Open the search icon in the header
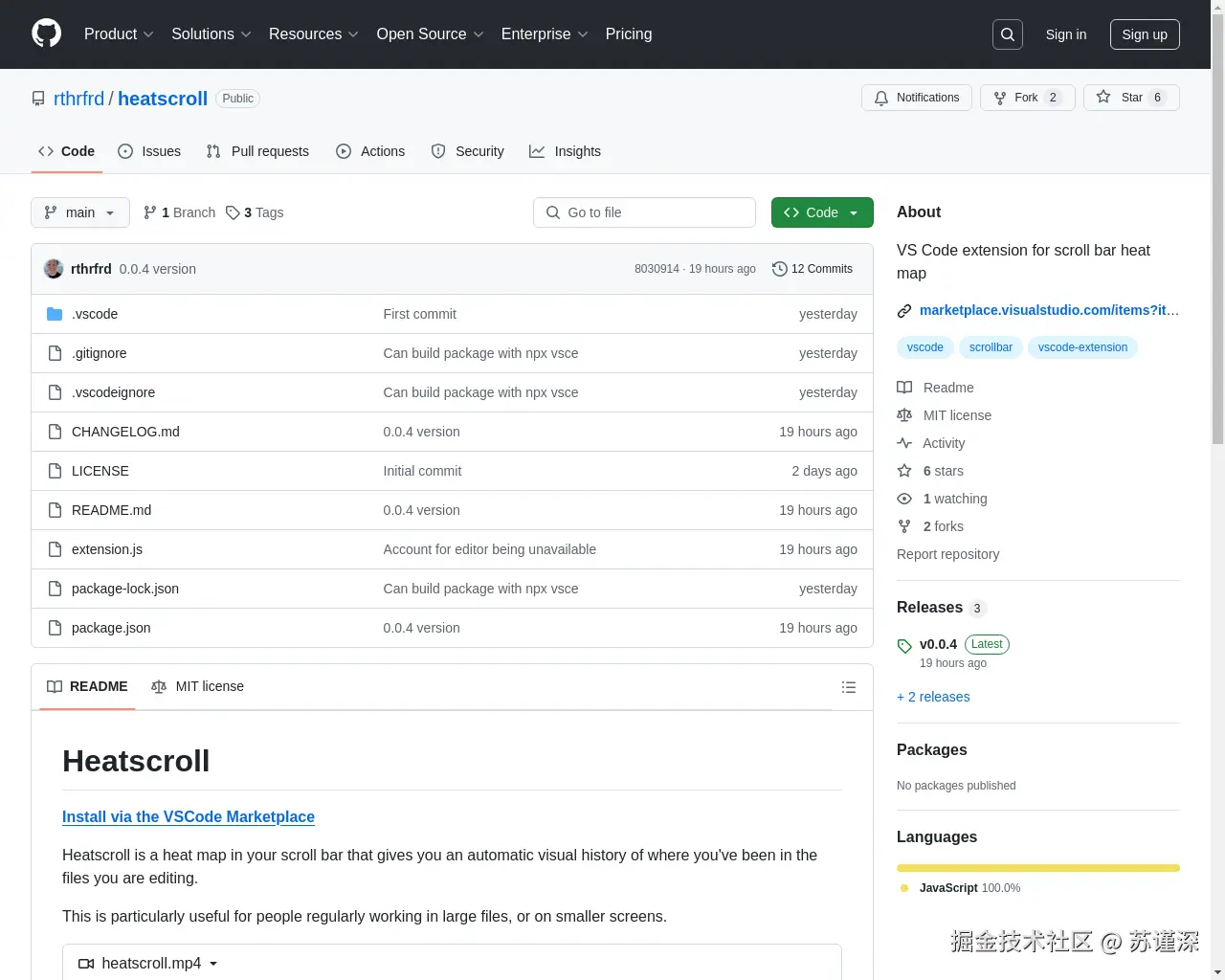 click(x=1007, y=34)
